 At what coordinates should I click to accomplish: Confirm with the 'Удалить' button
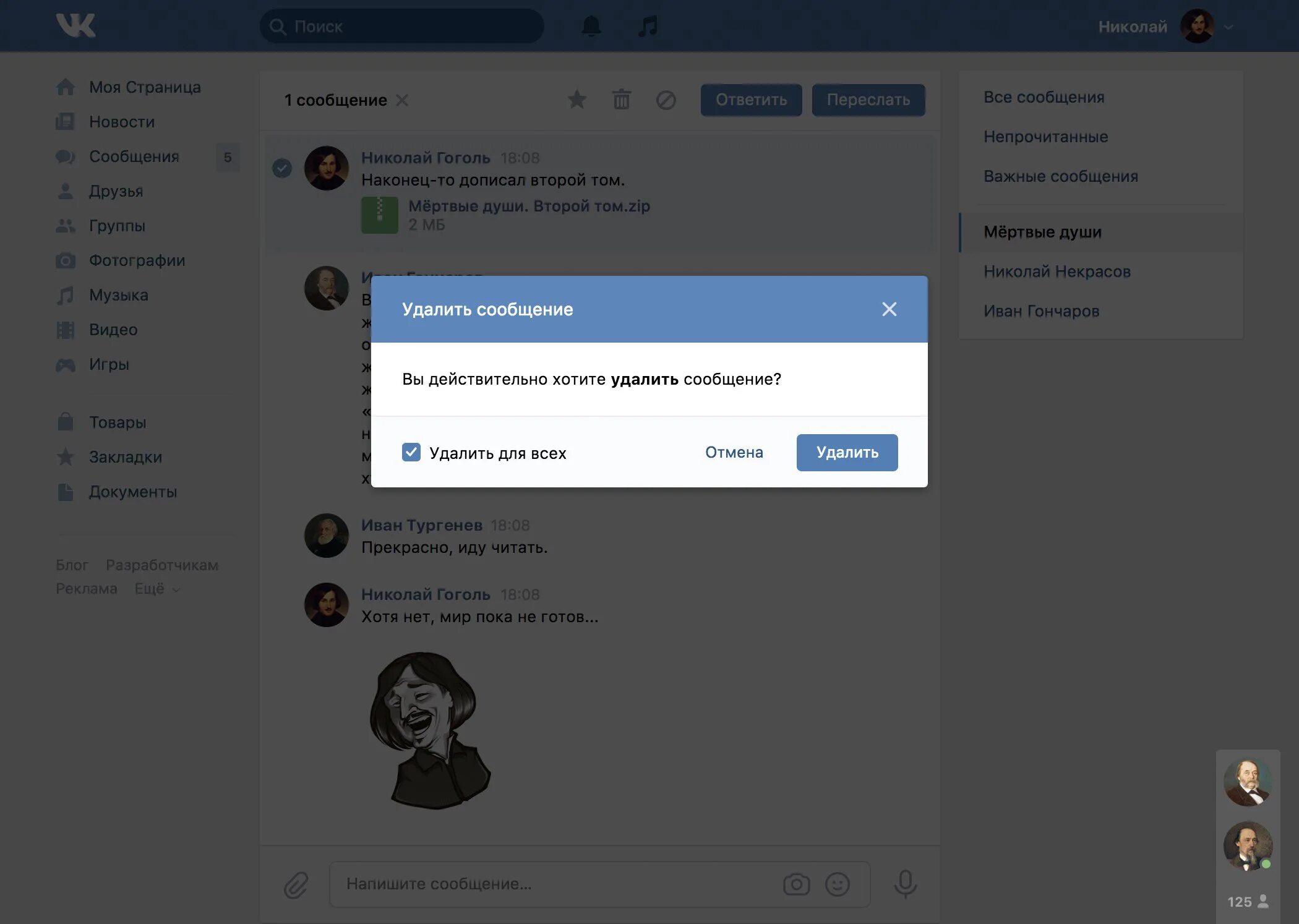847,452
